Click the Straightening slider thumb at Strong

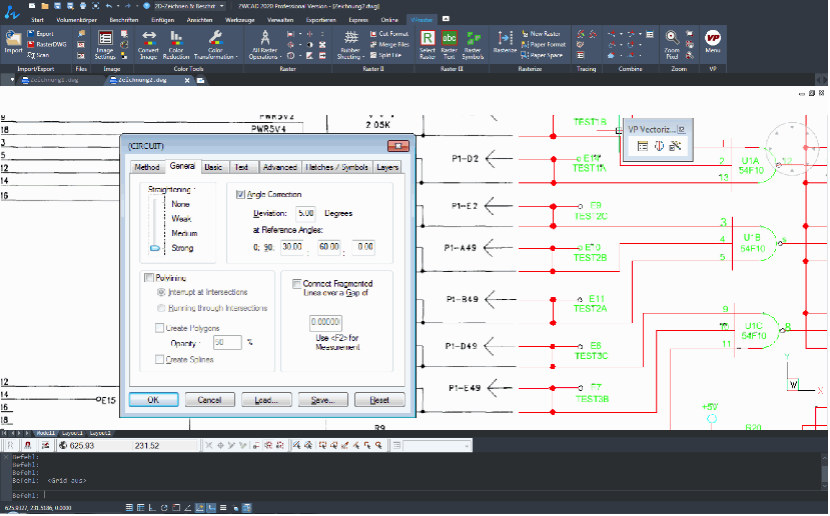pos(155,248)
